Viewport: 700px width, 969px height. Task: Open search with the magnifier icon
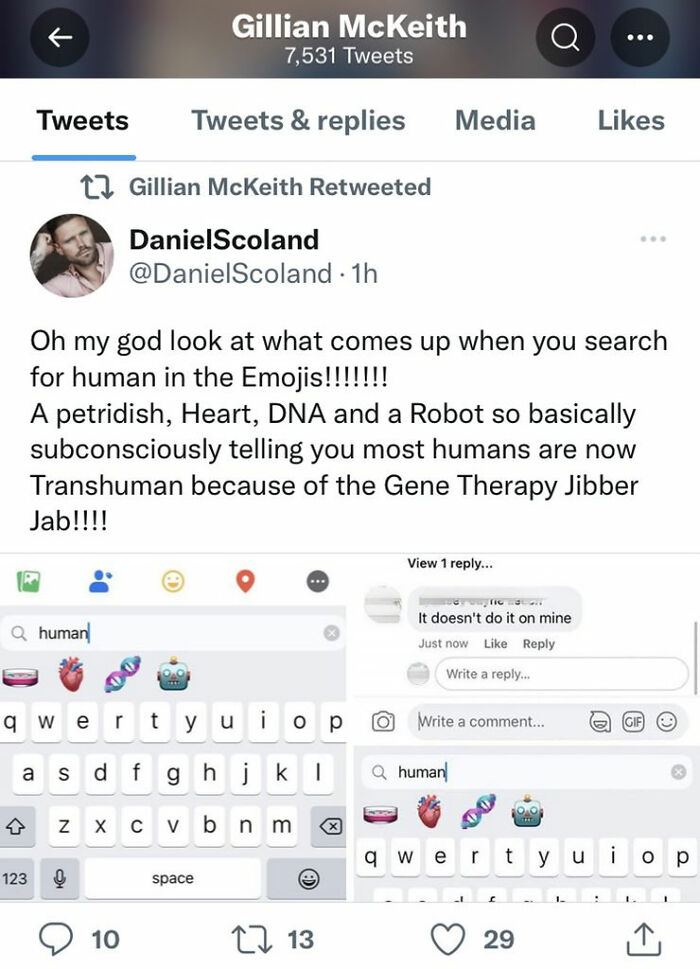tap(565, 38)
